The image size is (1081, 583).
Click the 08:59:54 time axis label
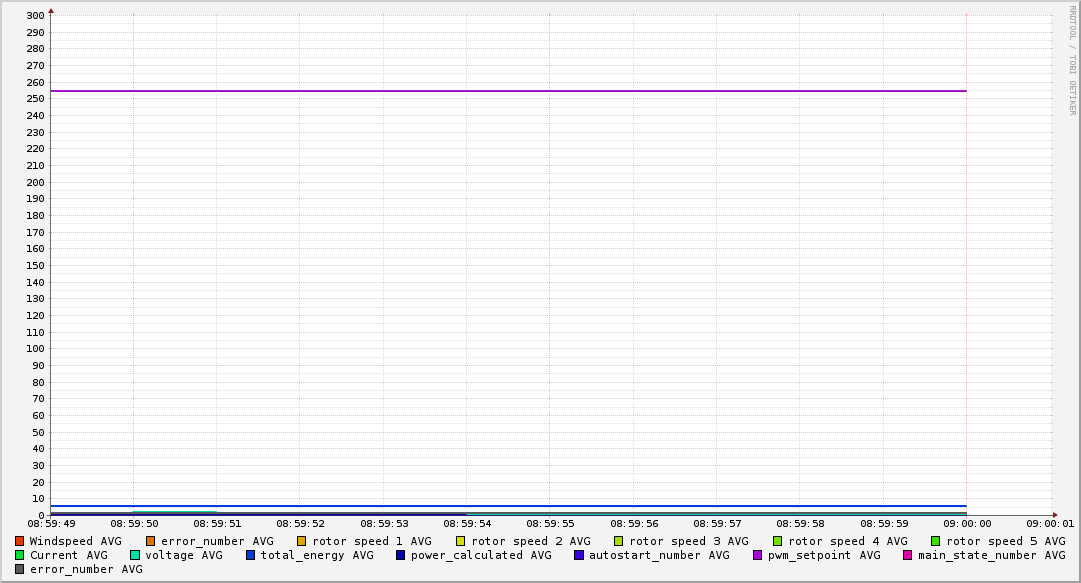tap(467, 523)
